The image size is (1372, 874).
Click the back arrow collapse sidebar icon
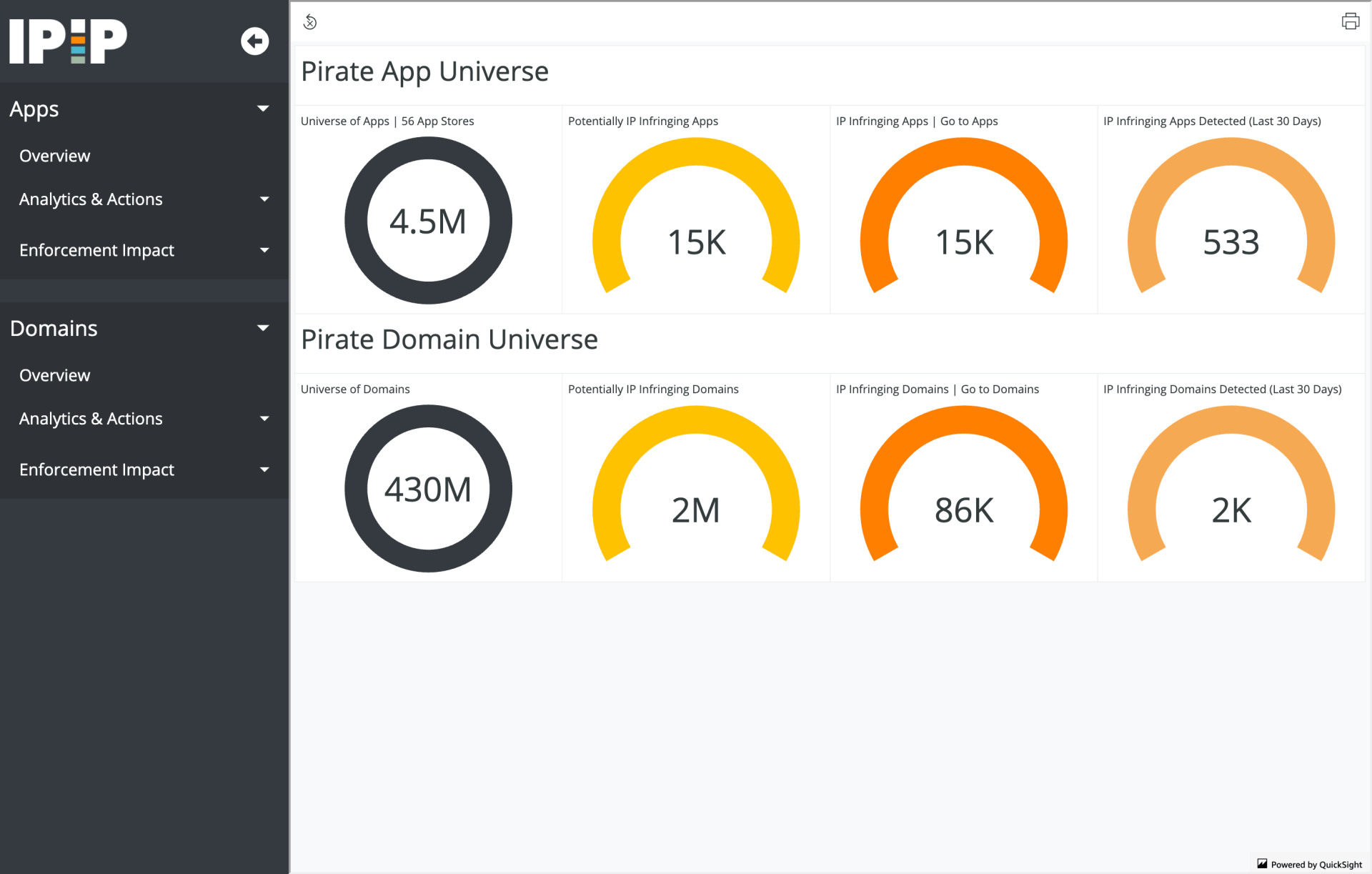(254, 41)
